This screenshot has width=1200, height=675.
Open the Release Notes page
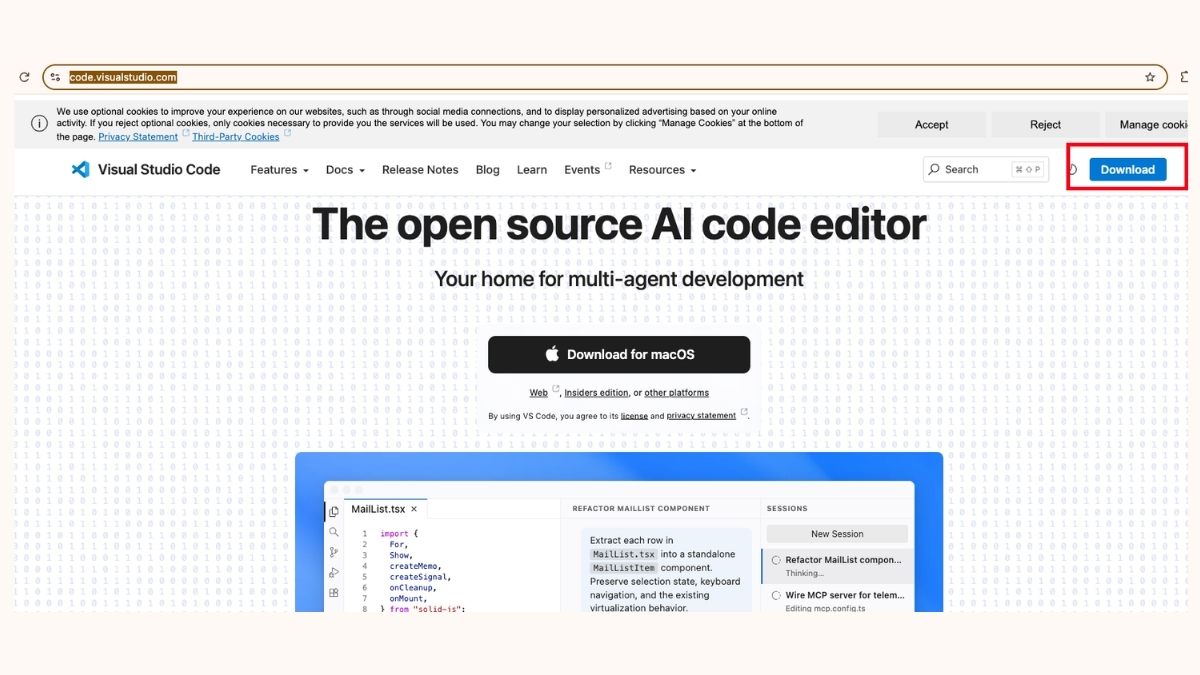(420, 170)
